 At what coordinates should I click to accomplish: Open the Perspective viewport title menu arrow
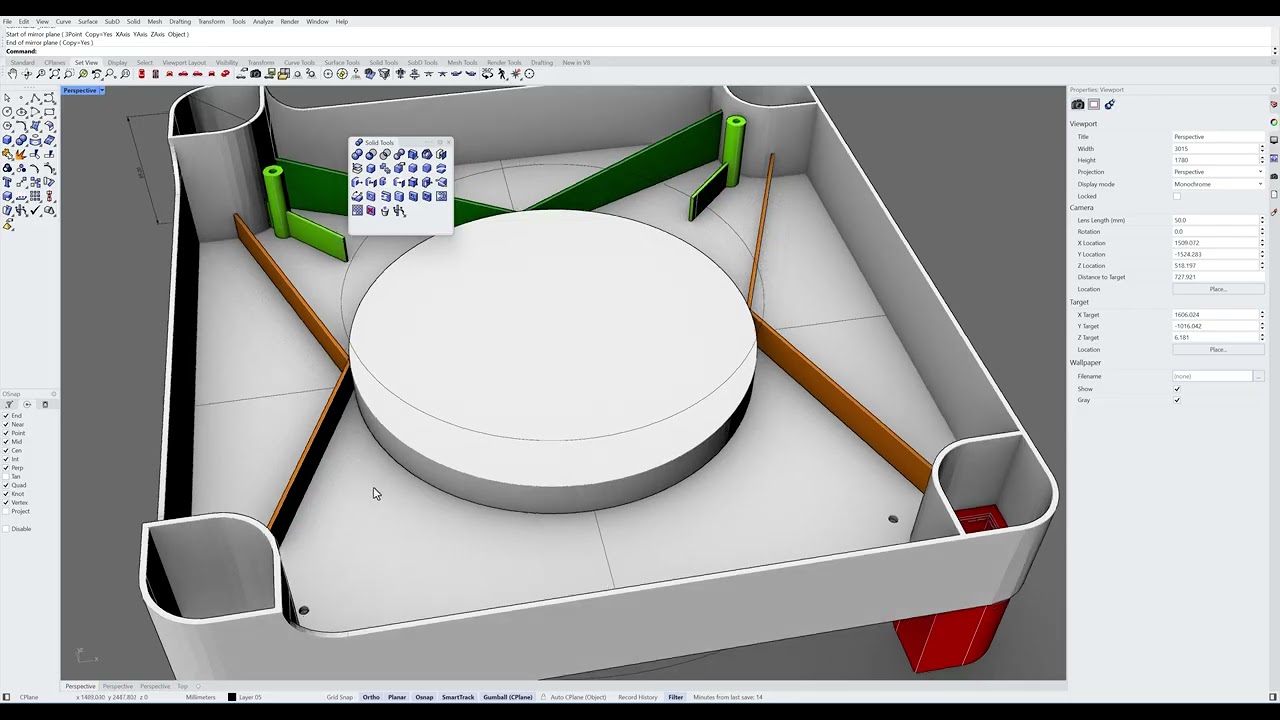(102, 91)
